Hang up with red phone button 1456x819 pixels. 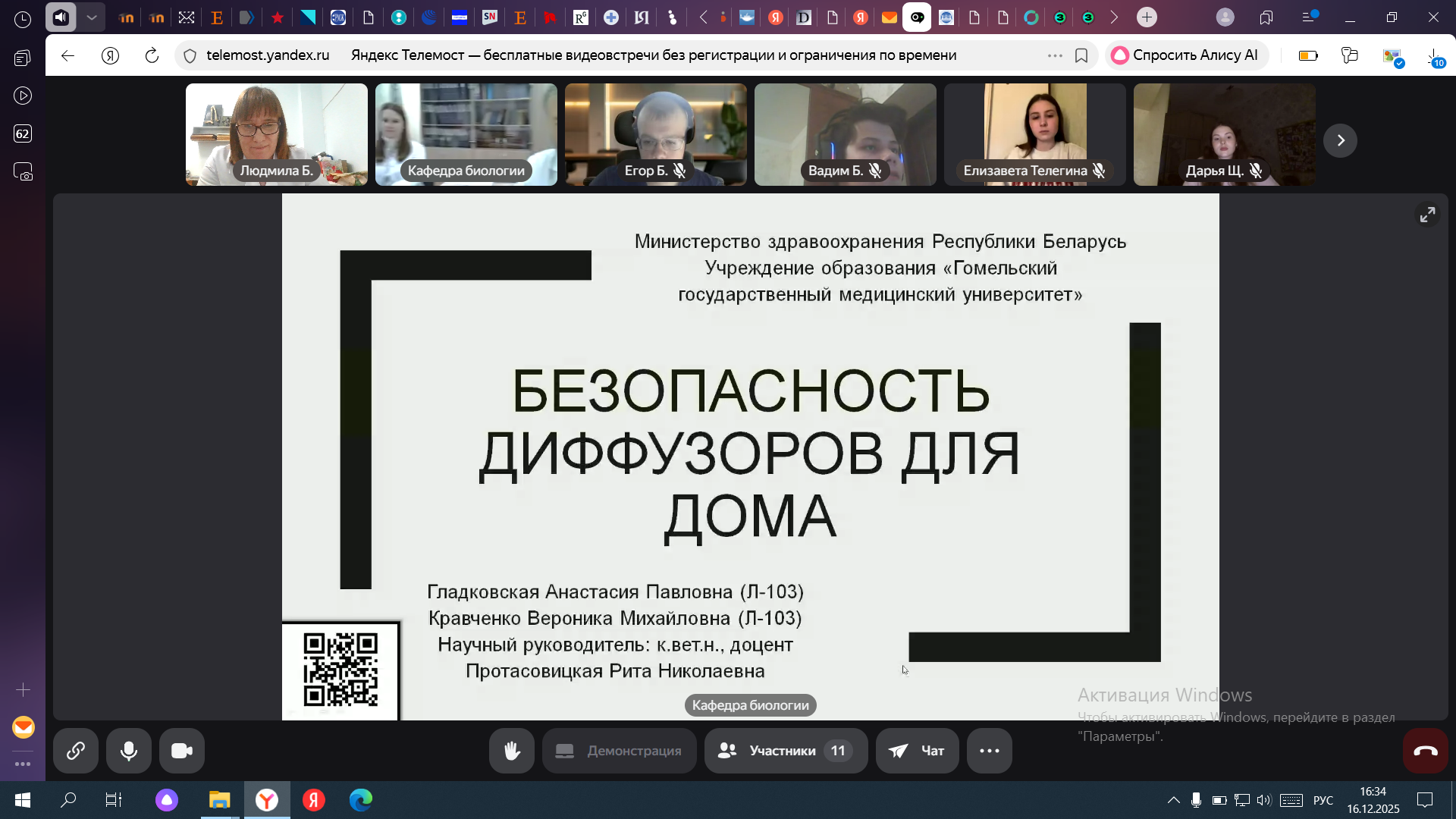pyautogui.click(x=1425, y=751)
